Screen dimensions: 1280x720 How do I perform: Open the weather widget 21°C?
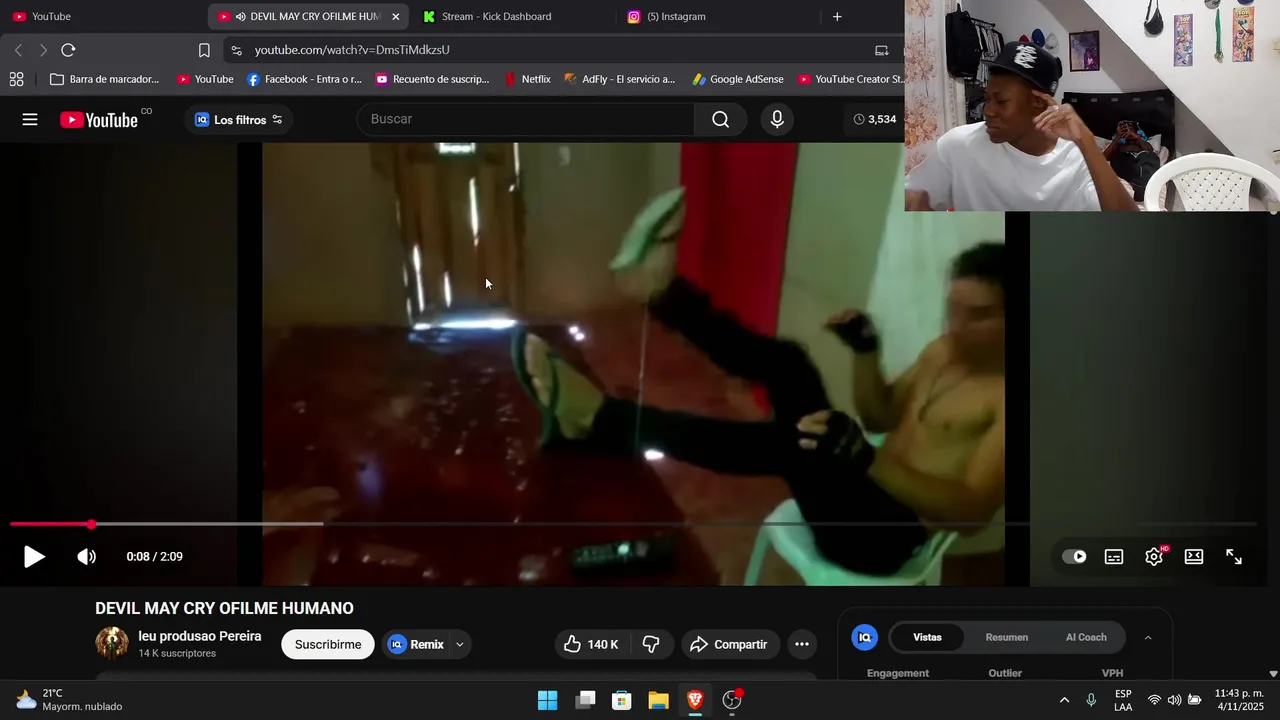(x=68, y=700)
